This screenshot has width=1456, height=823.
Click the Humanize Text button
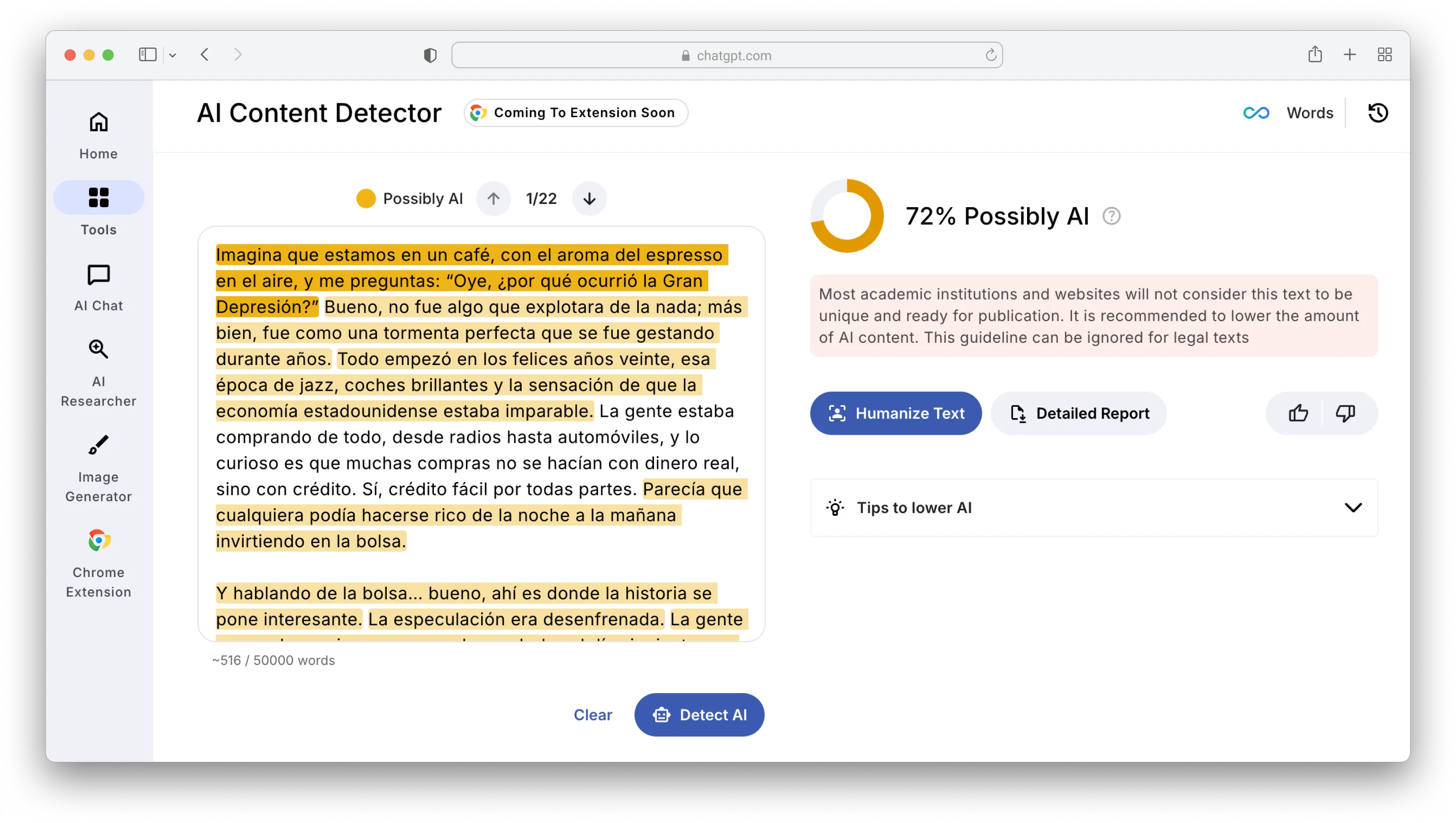pos(895,413)
